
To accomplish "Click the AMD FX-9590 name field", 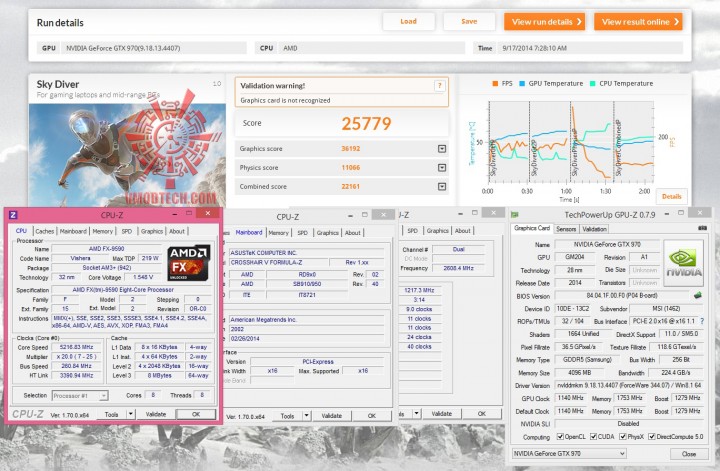I will point(107,249).
